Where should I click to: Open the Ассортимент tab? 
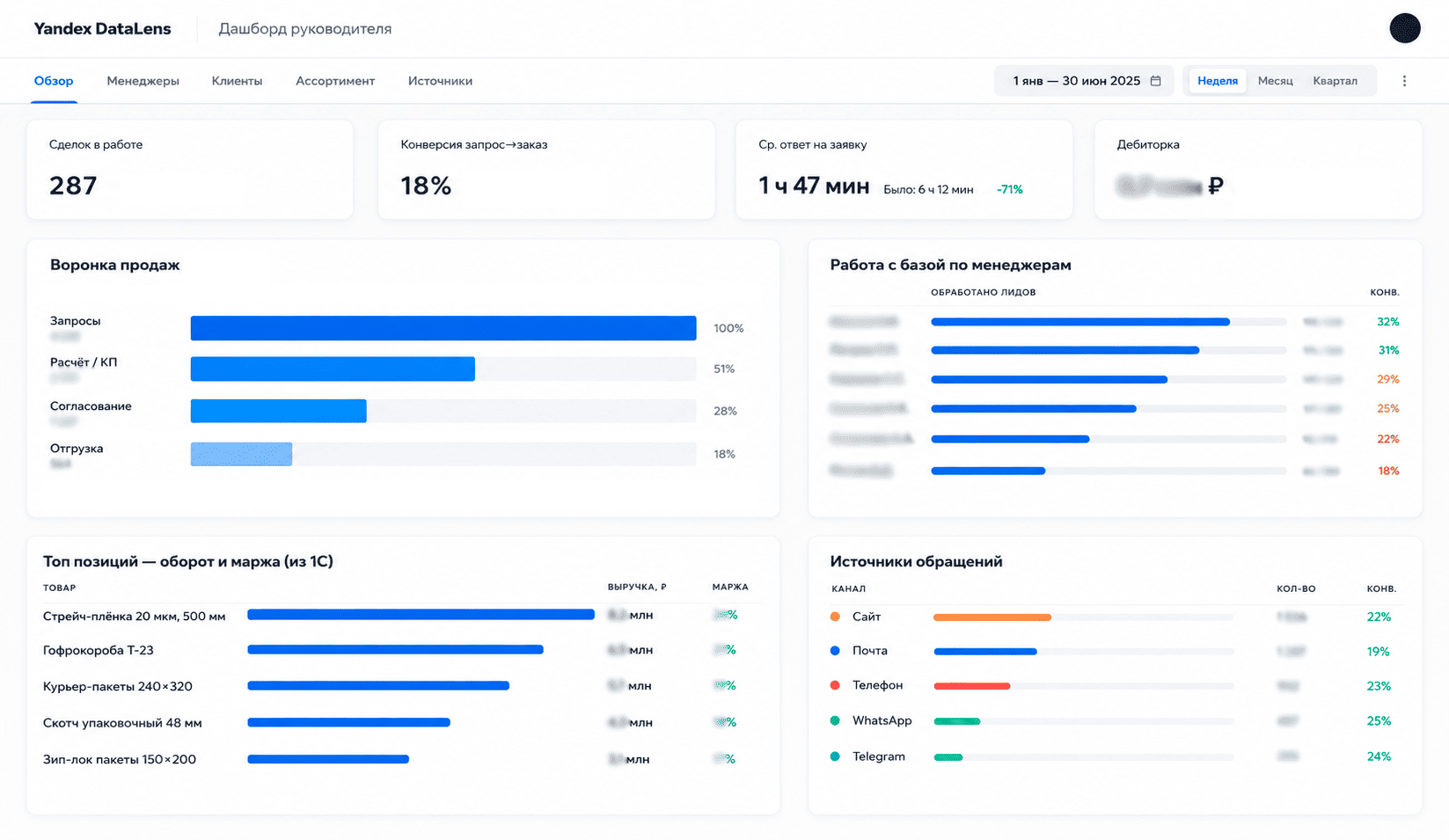coord(335,81)
